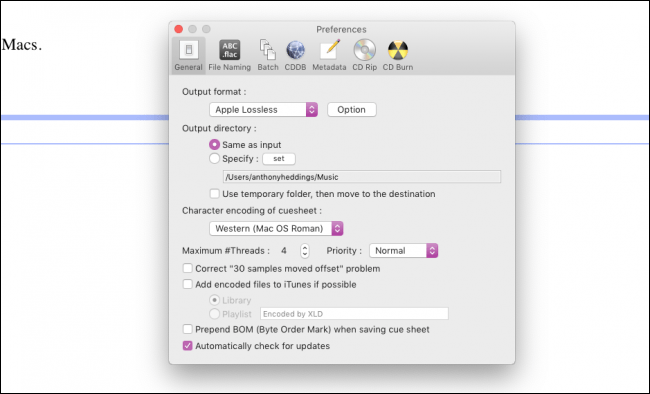
Task: Select the Specify output directory radio button
Action: pyautogui.click(x=214, y=158)
